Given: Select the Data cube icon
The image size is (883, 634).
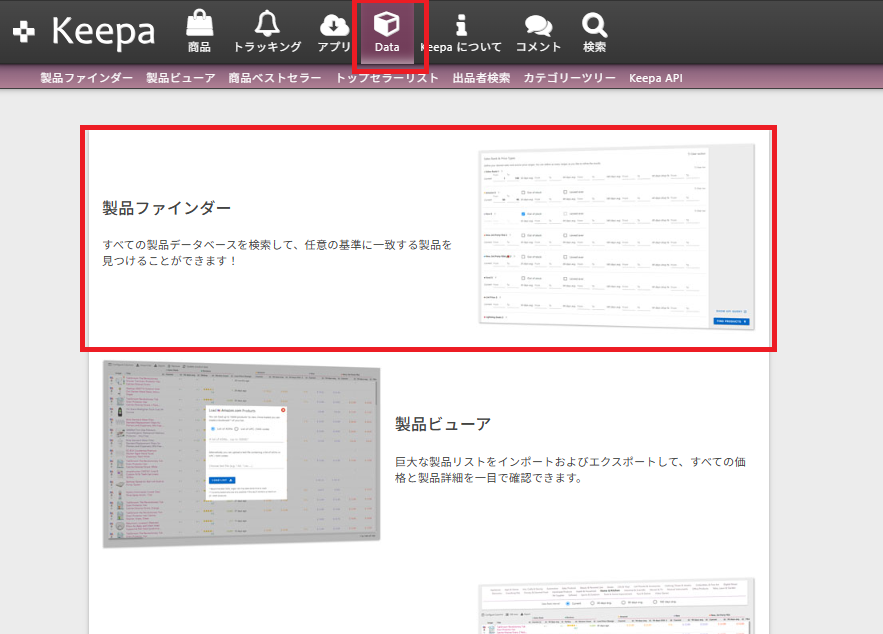Looking at the screenshot, I should tap(387, 24).
